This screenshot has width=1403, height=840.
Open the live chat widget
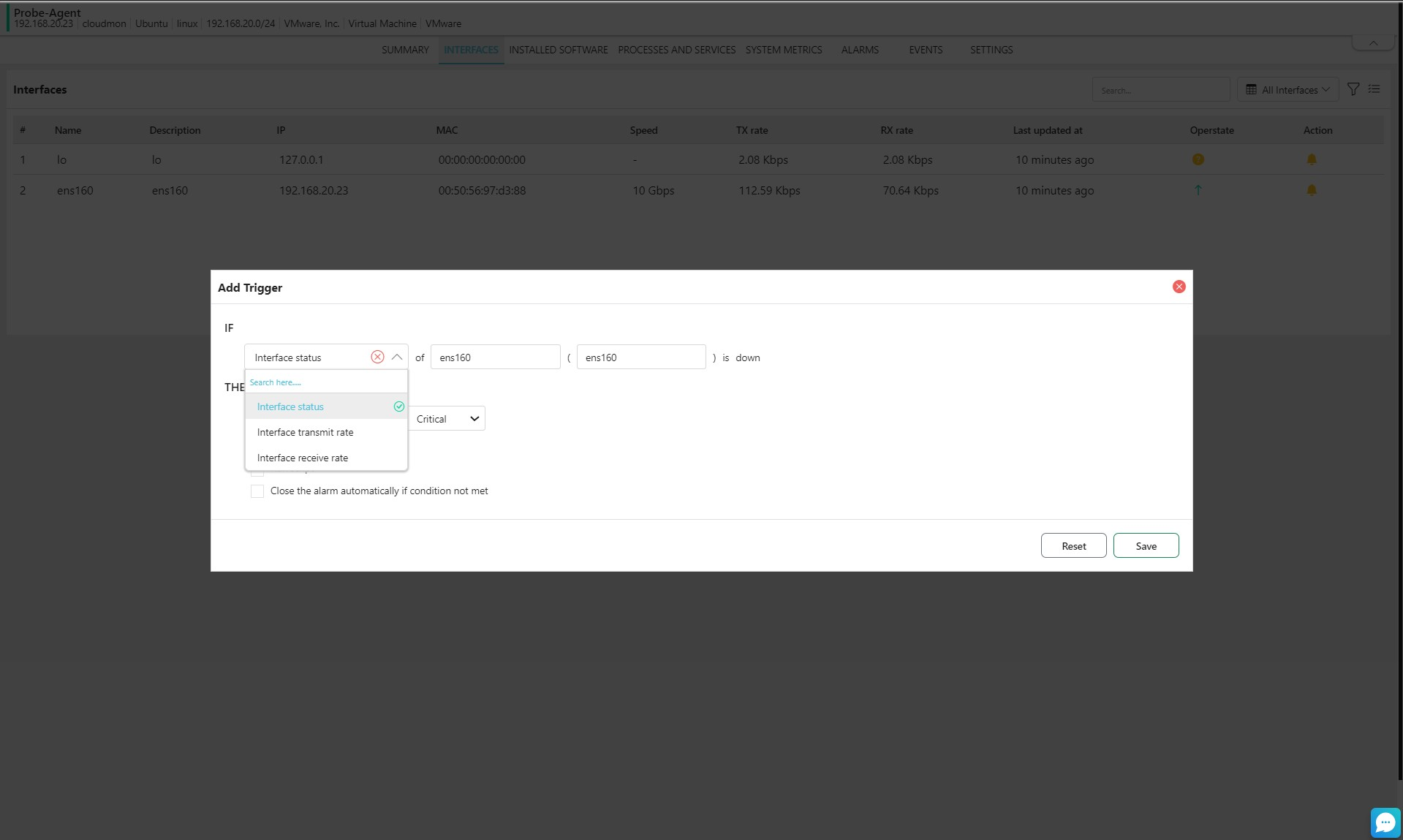click(x=1385, y=822)
